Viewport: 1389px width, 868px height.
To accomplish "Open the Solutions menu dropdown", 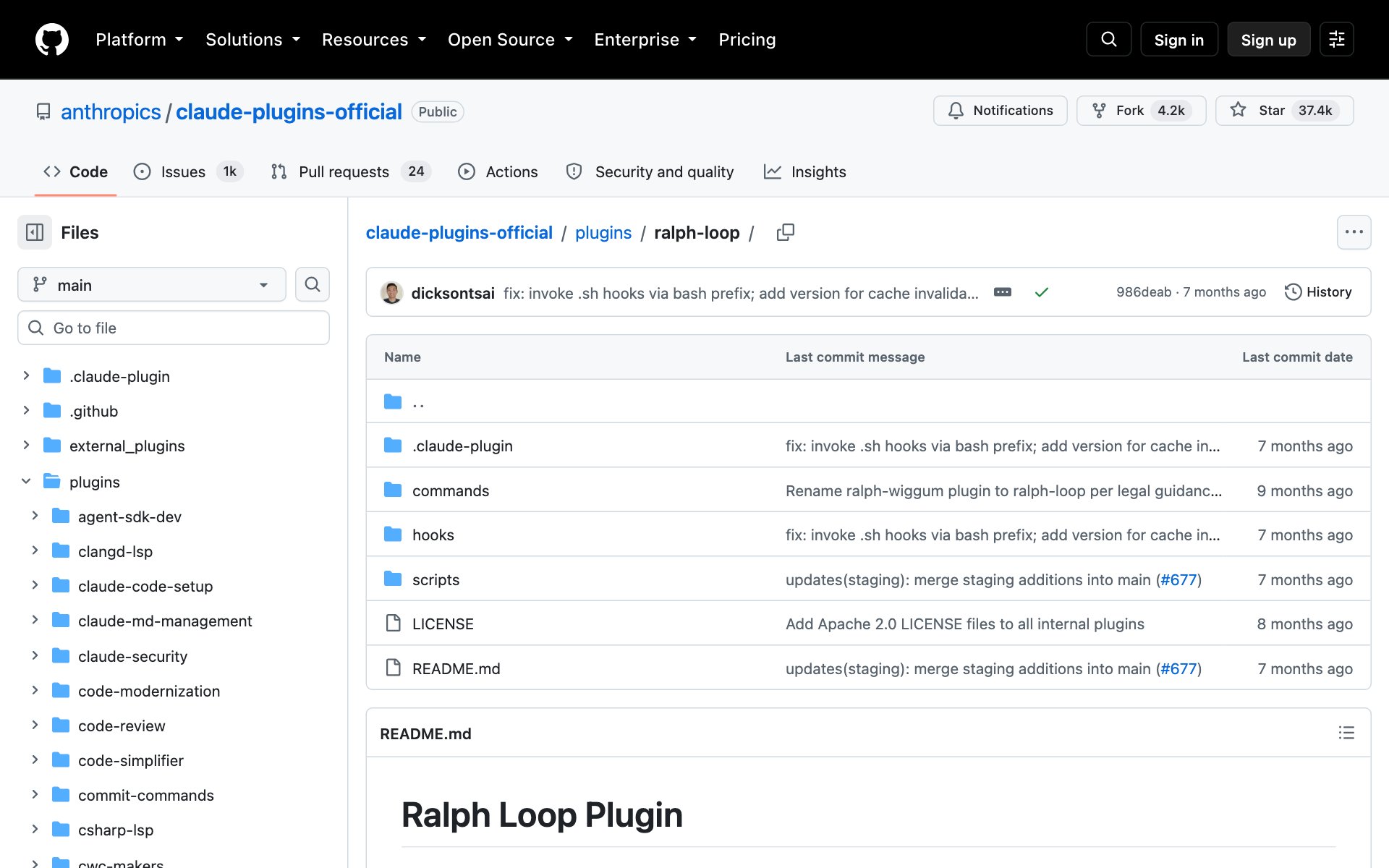I will point(252,40).
